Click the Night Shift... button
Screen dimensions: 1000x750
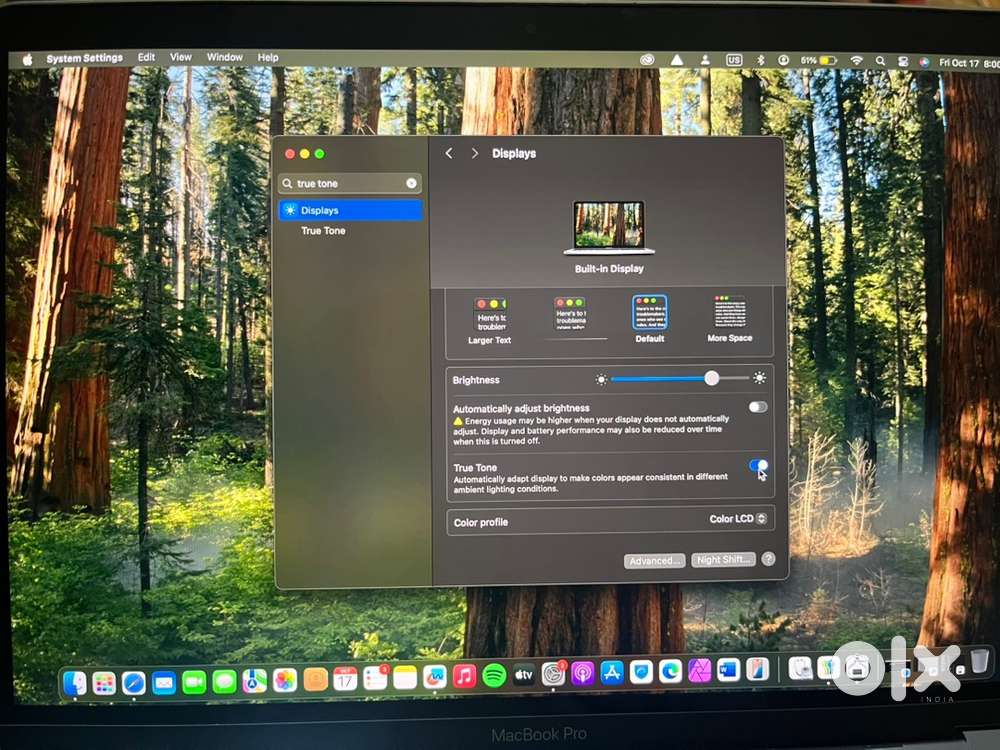(722, 560)
